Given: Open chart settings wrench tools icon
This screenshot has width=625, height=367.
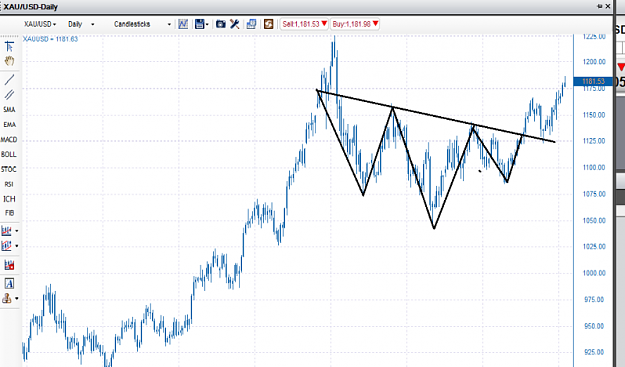Looking at the screenshot, I should (x=235, y=24).
